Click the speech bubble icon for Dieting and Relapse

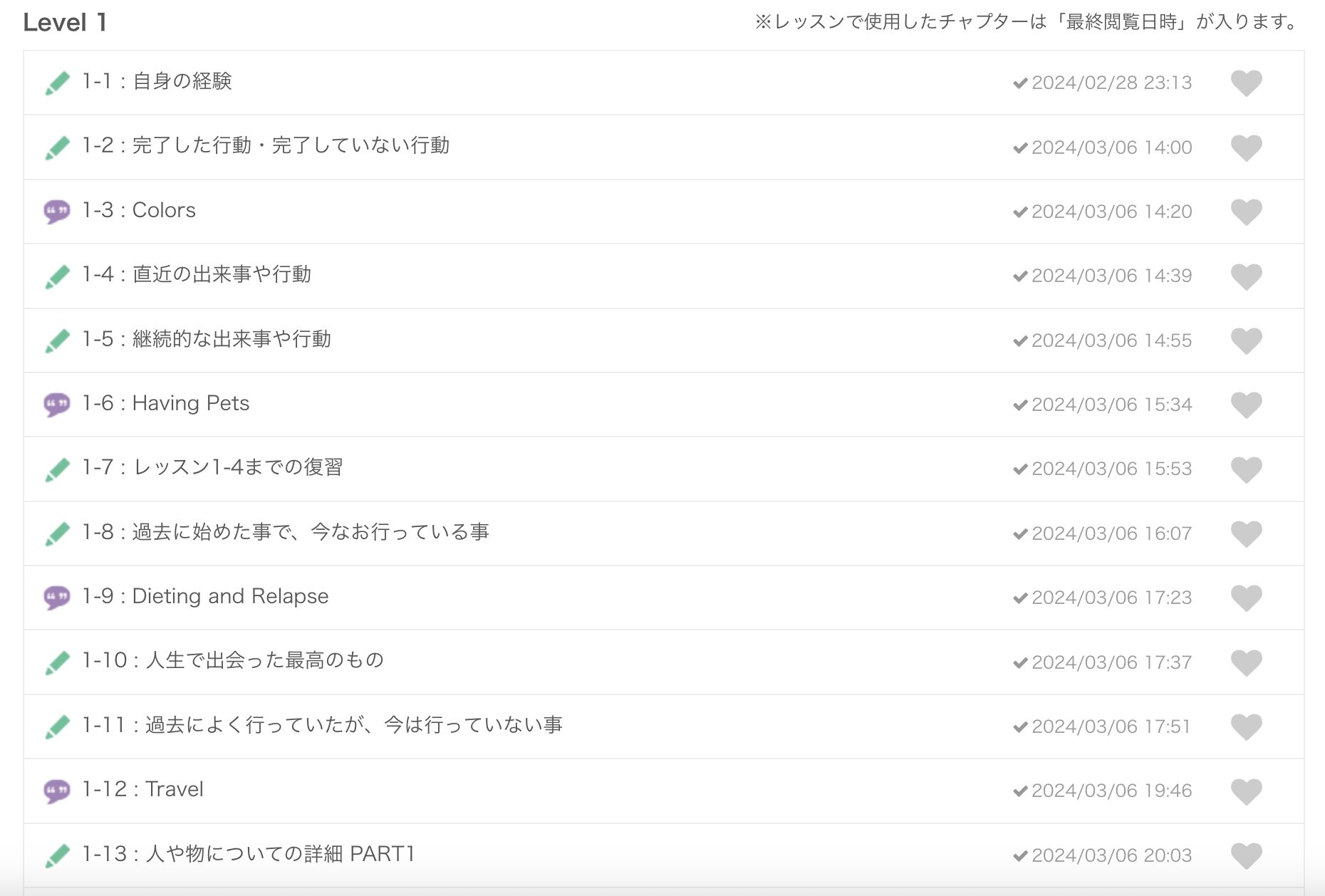[x=57, y=597]
